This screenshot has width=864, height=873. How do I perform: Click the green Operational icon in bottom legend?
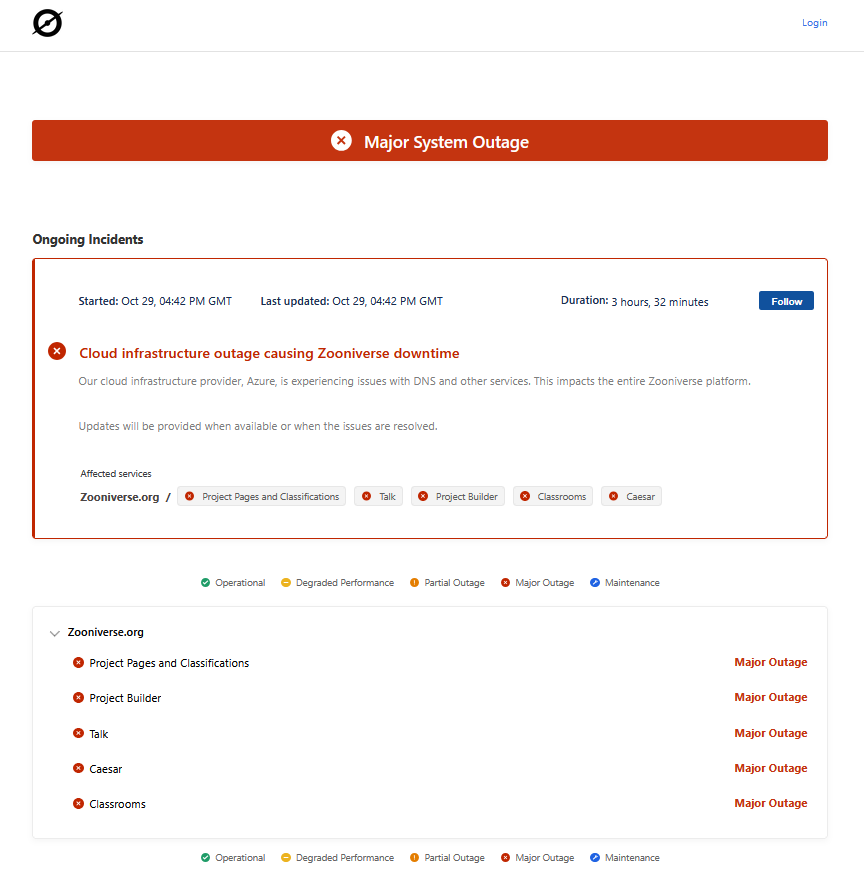tap(205, 857)
